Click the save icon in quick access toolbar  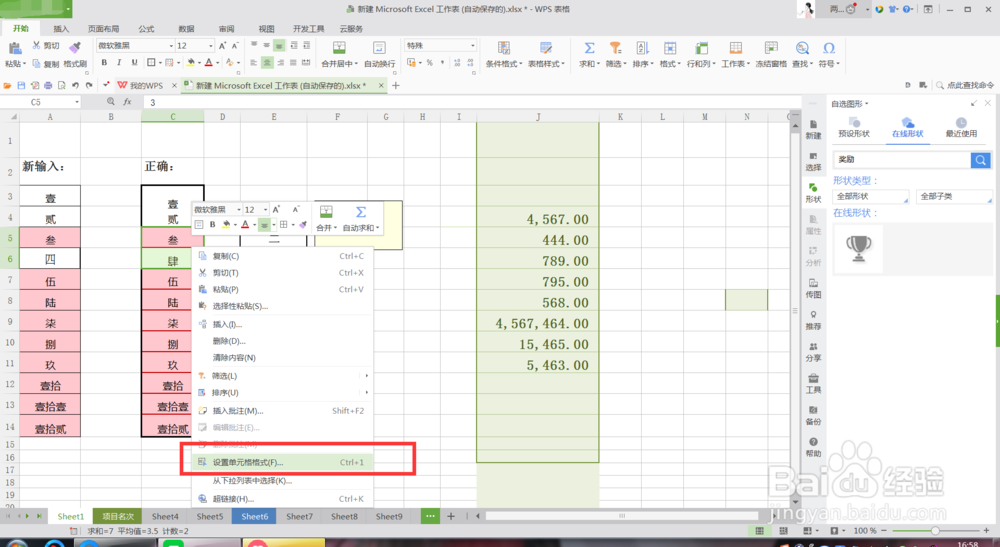pos(21,85)
